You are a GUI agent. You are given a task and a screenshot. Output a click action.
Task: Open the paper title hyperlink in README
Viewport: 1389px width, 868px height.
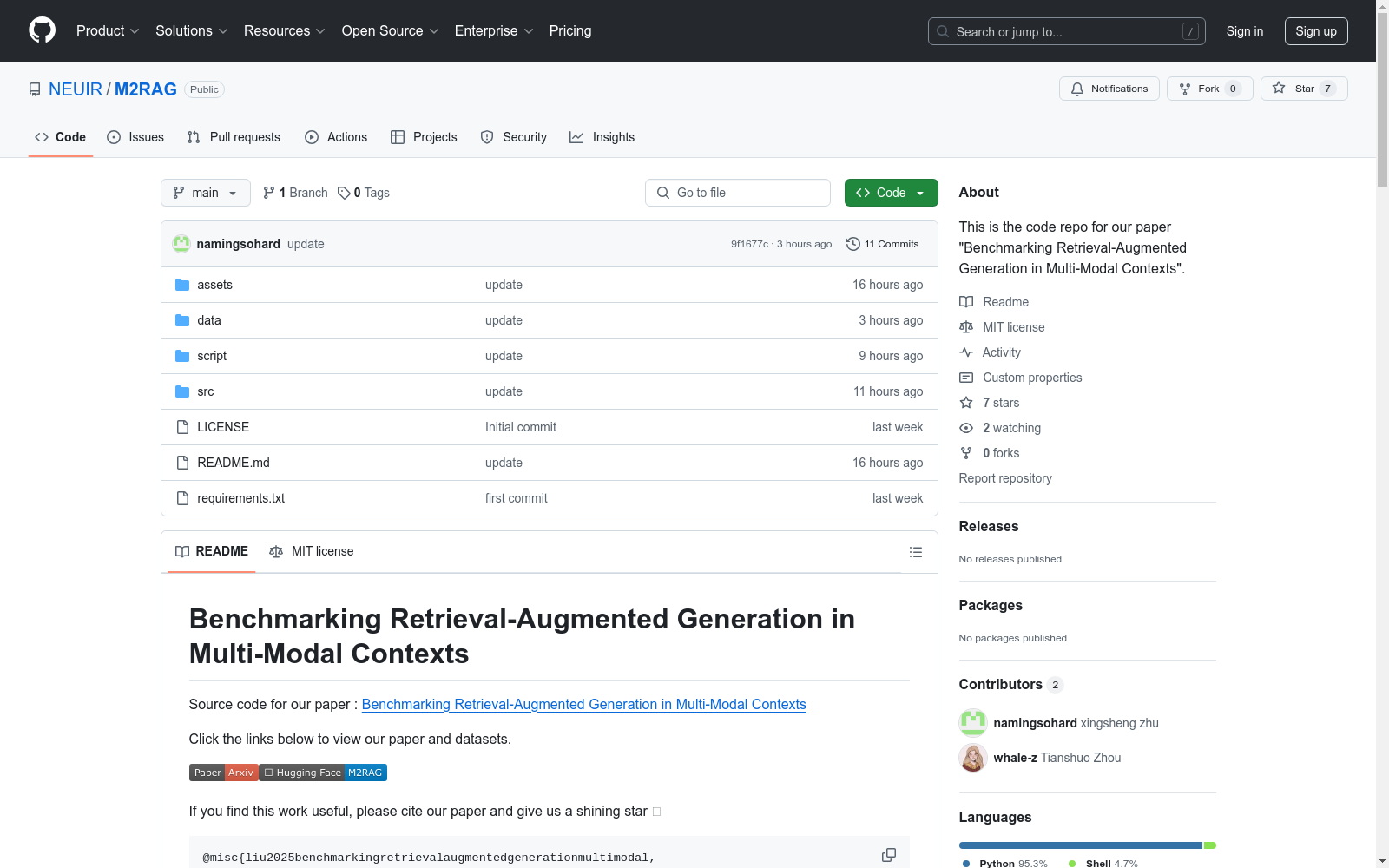coord(584,704)
